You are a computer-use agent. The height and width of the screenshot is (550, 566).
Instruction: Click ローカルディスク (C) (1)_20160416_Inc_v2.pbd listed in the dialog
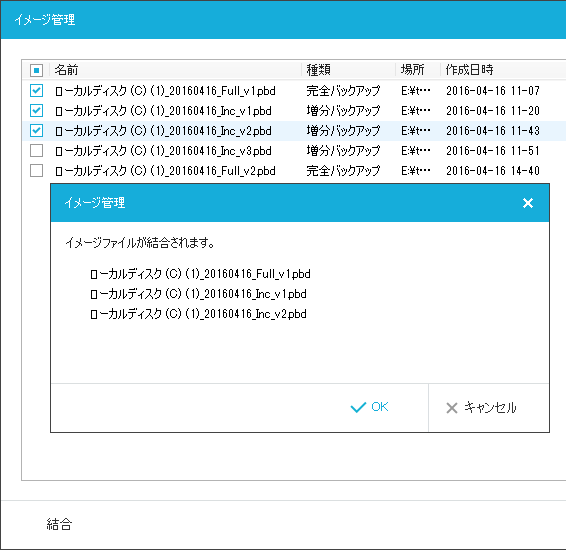198,314
